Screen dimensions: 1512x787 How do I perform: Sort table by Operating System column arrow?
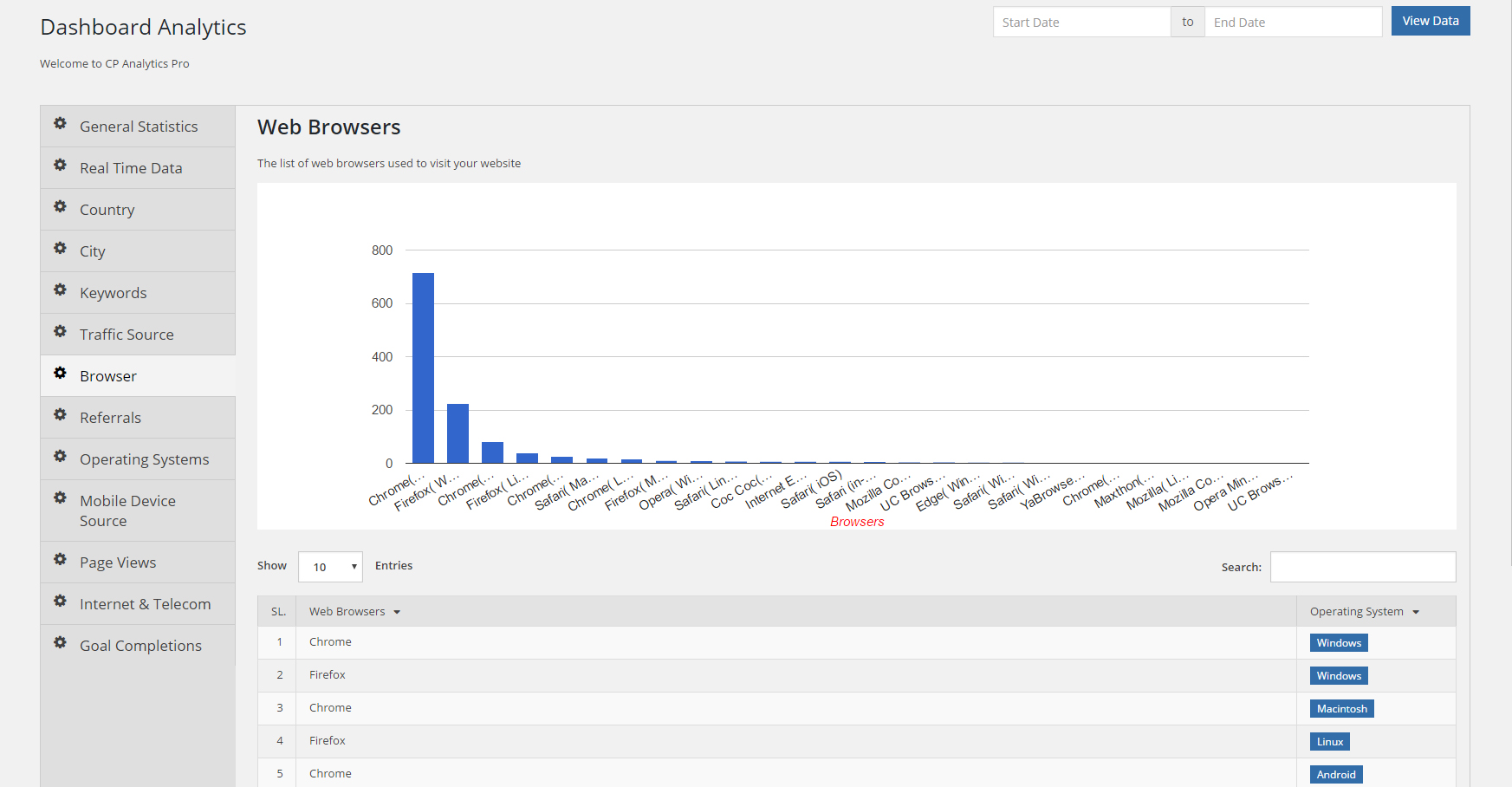click(x=1416, y=613)
